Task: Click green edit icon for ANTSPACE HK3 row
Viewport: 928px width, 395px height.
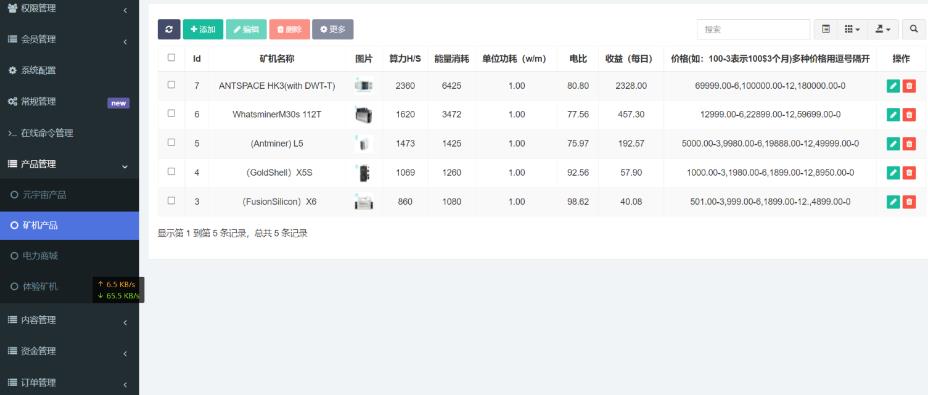Action: 893,86
